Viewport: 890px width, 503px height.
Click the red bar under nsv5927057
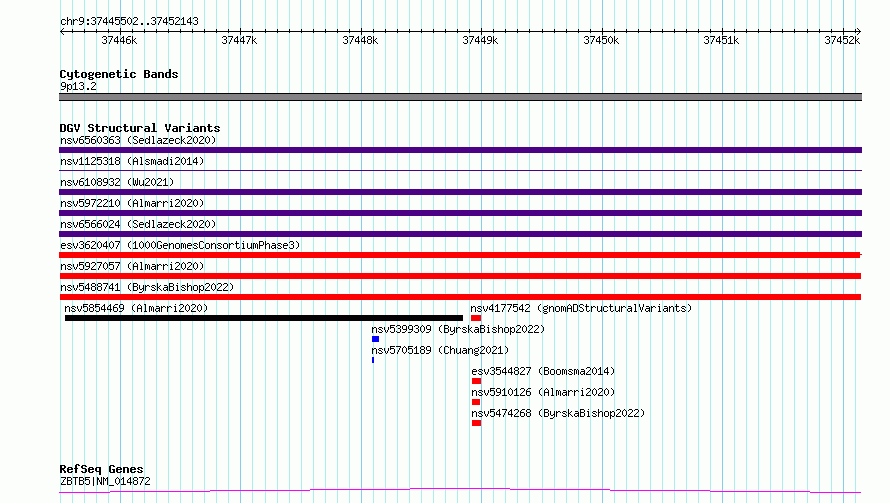(x=460, y=276)
